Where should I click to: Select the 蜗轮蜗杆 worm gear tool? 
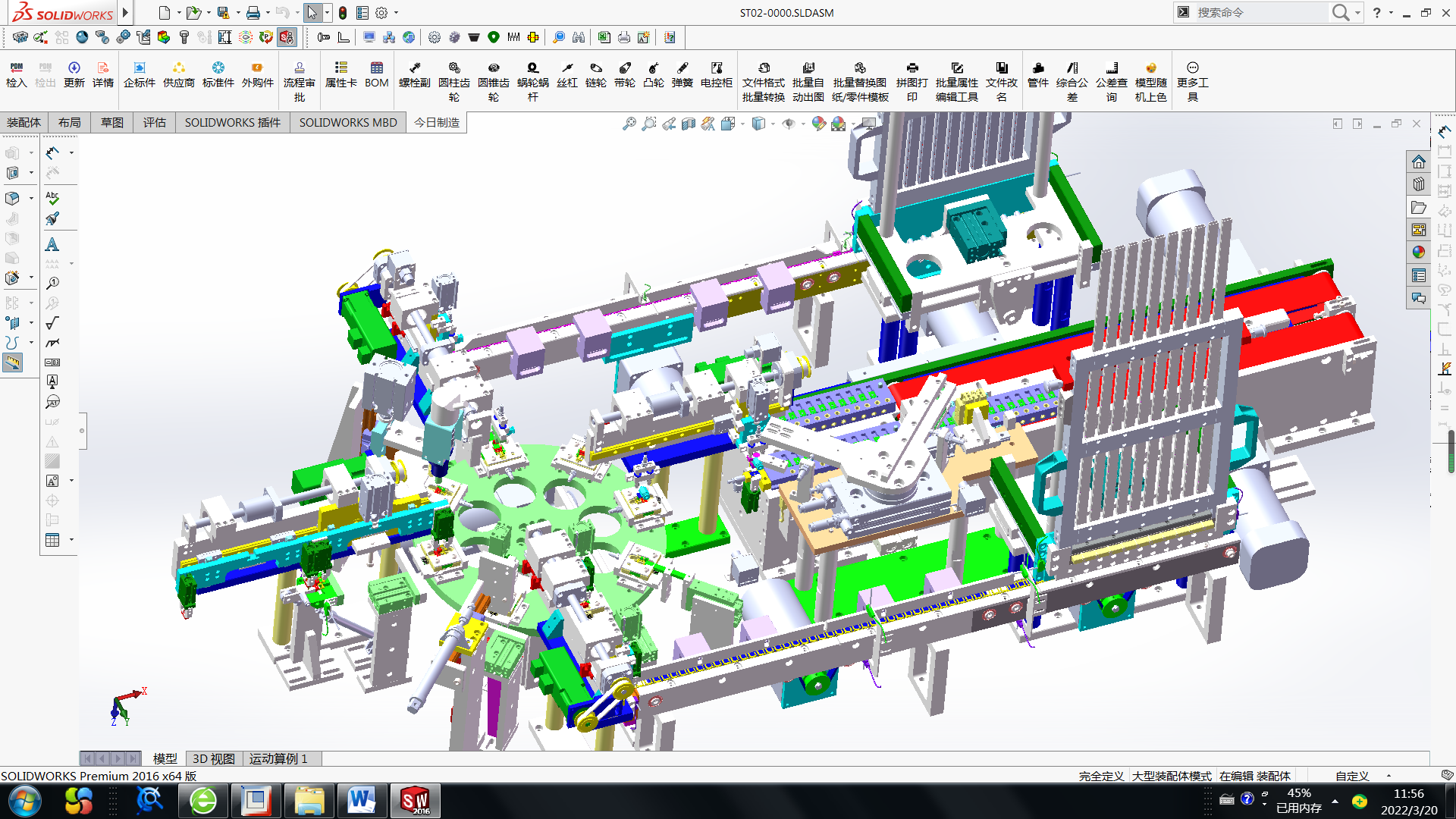pos(533,81)
